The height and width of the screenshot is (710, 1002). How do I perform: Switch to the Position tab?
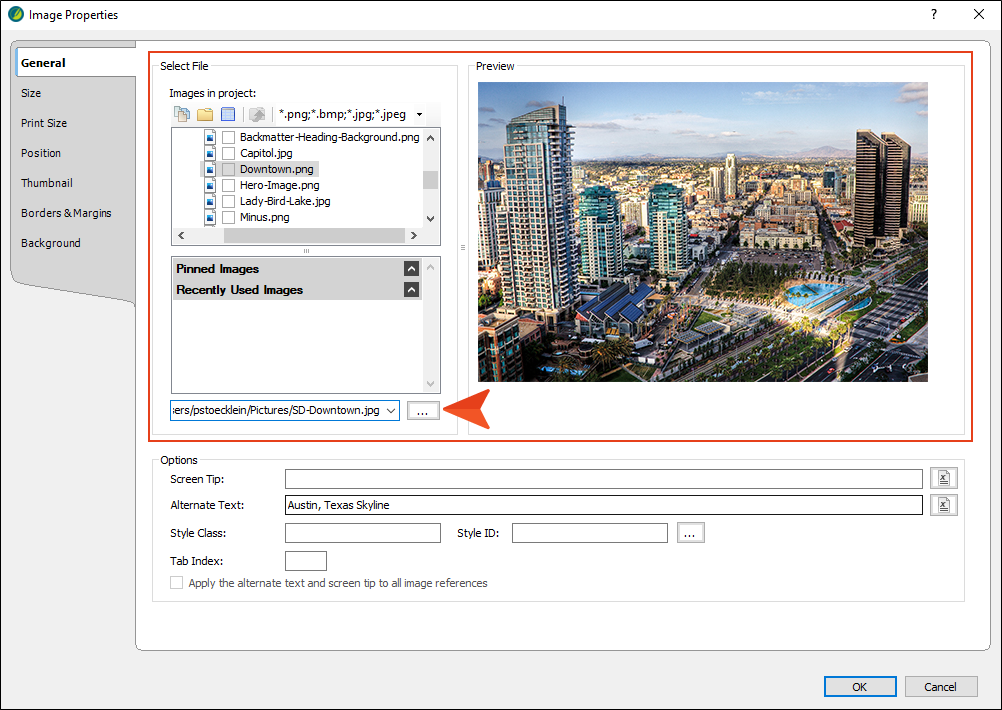tap(41, 153)
